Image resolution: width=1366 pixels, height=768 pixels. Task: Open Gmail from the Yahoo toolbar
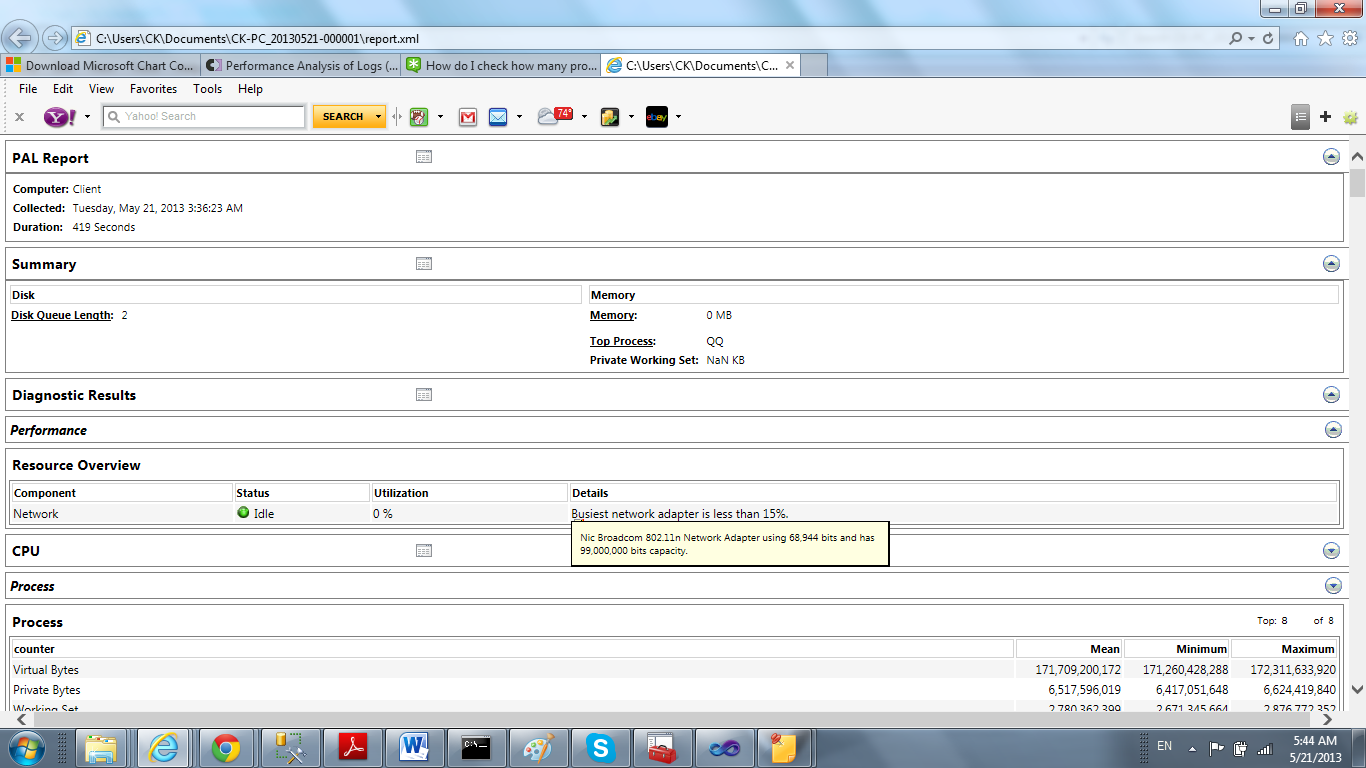pyautogui.click(x=468, y=117)
